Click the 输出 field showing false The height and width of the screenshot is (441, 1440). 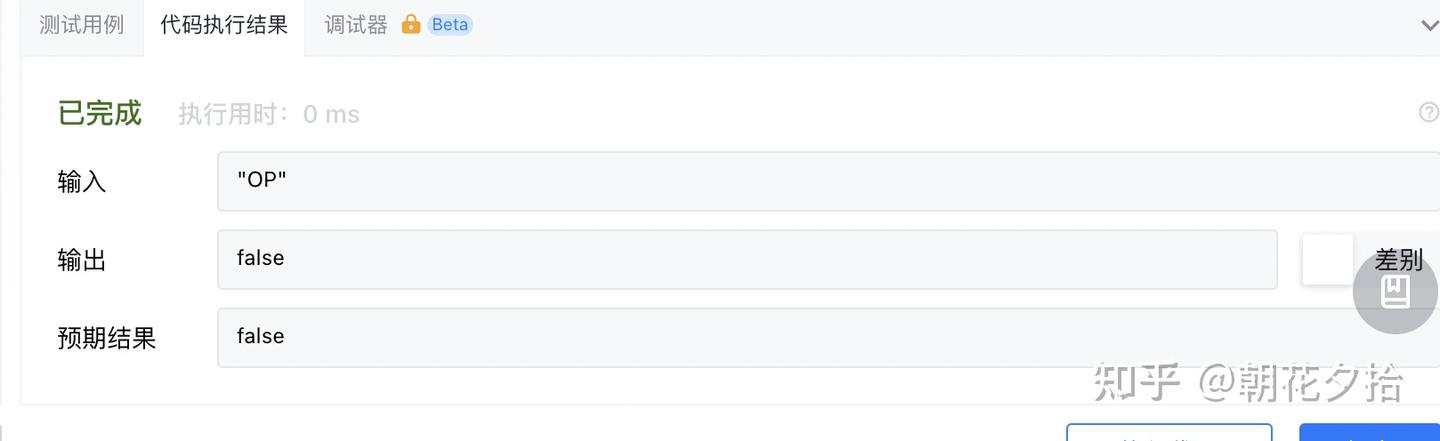click(x=746, y=259)
